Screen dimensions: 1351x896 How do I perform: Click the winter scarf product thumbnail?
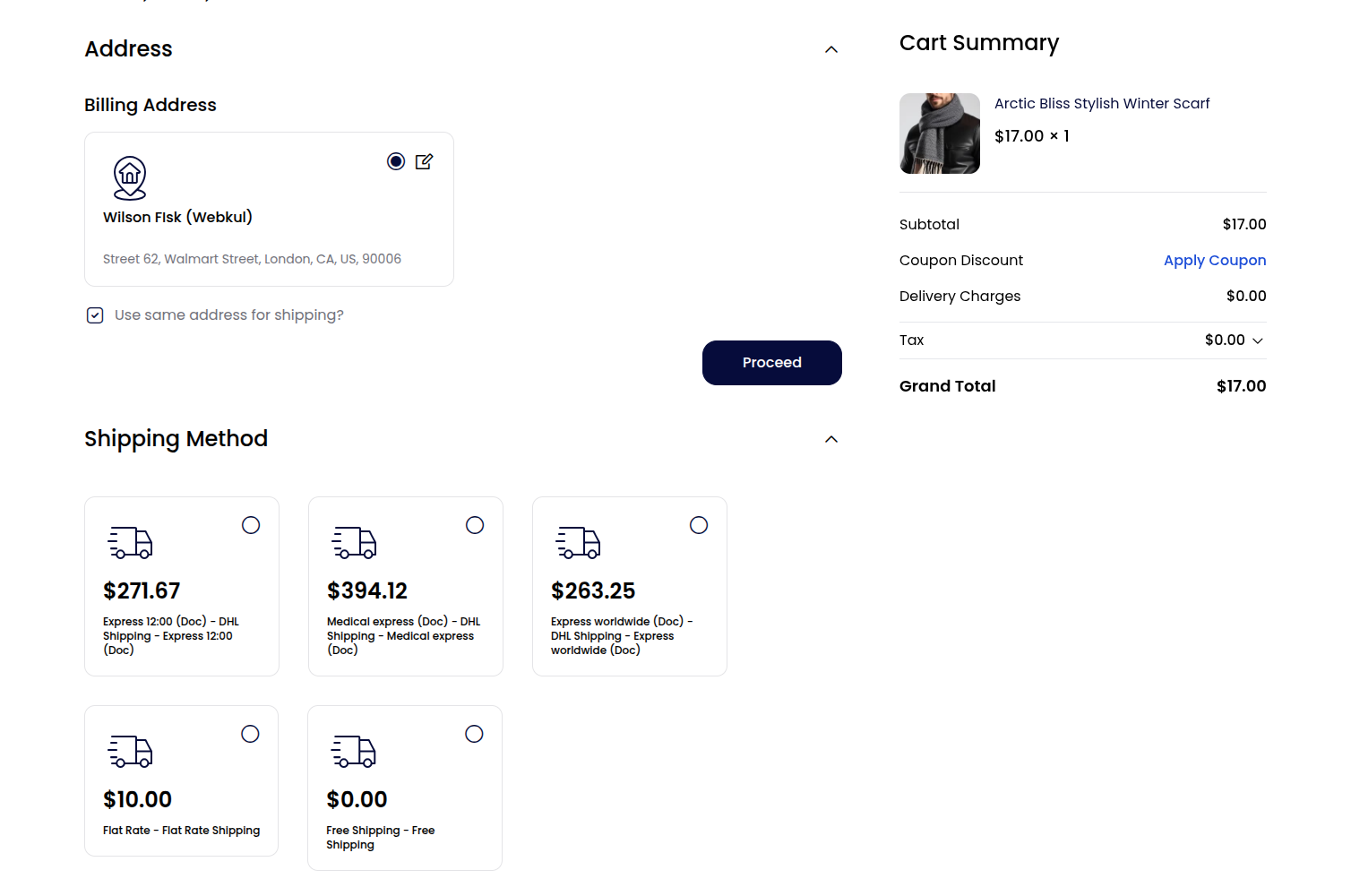tap(939, 133)
